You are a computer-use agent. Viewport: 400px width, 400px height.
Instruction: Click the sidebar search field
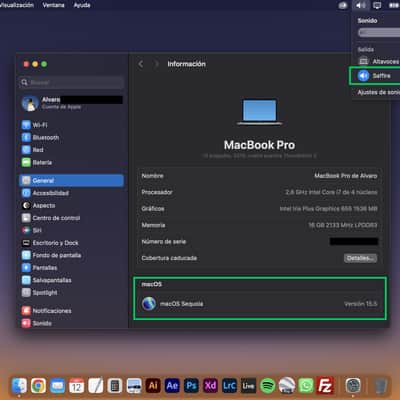(72, 82)
